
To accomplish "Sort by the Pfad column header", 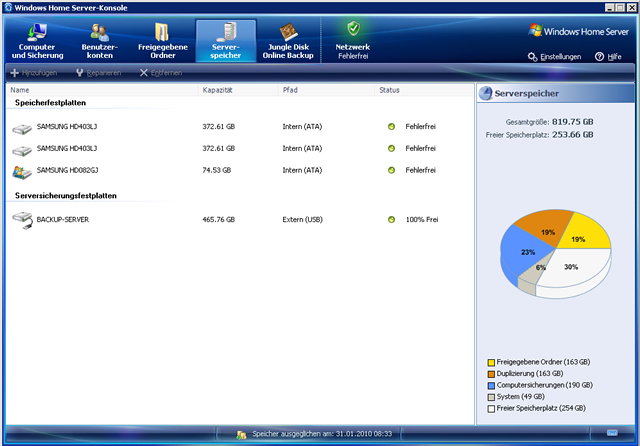I will pyautogui.click(x=327, y=90).
